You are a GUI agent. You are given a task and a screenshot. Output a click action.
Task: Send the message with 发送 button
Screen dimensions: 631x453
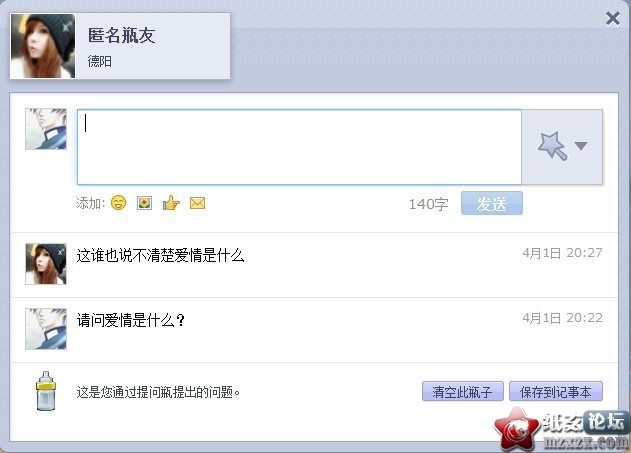tap(492, 203)
